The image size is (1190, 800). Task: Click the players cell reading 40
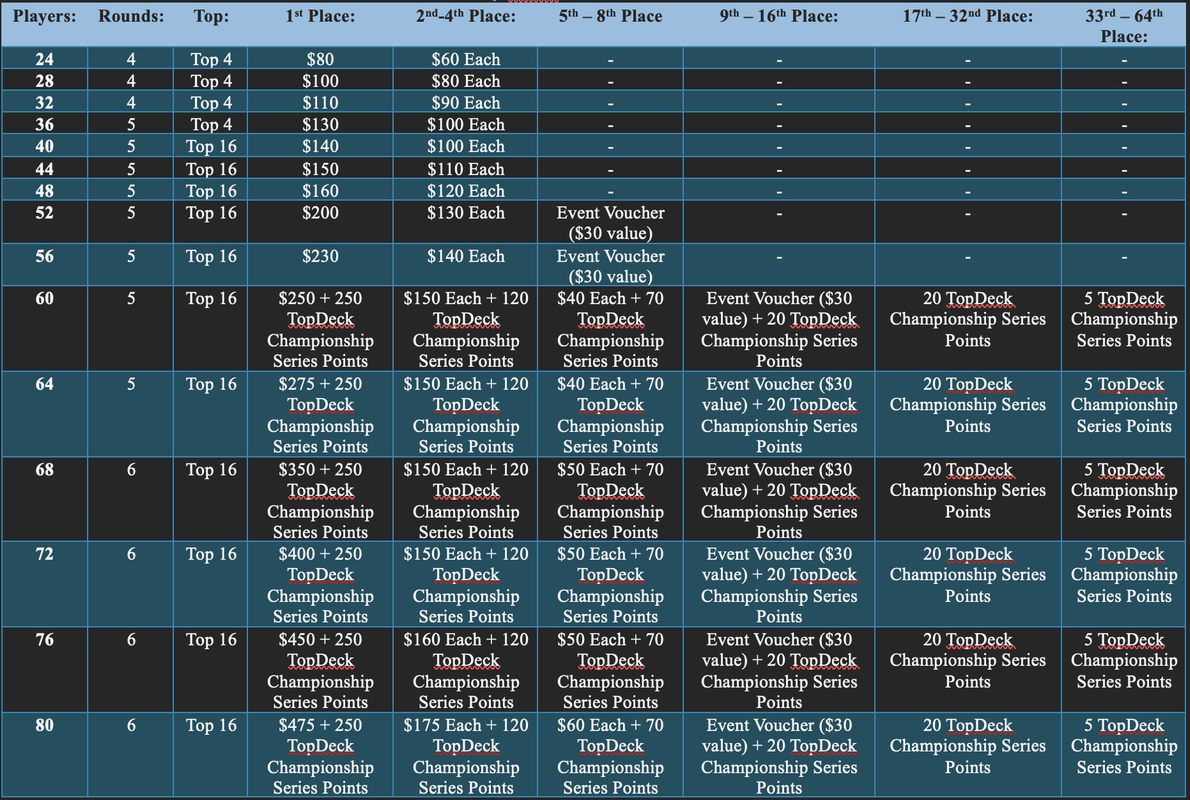tap(45, 146)
